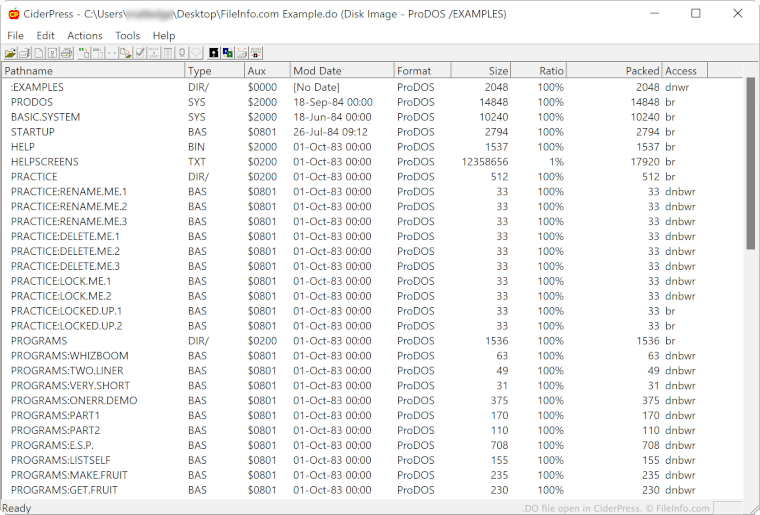Click the New Archive blank page icon
This screenshot has height=515, width=760.
(x=39, y=53)
